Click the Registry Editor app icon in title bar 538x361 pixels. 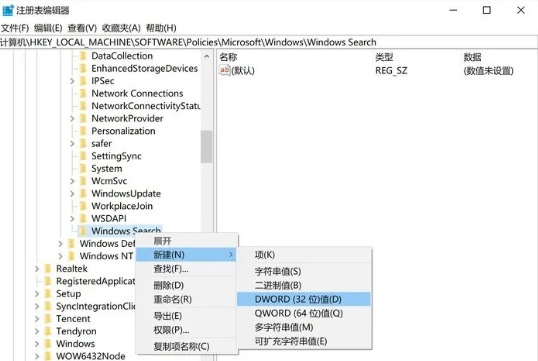[x=8, y=10]
